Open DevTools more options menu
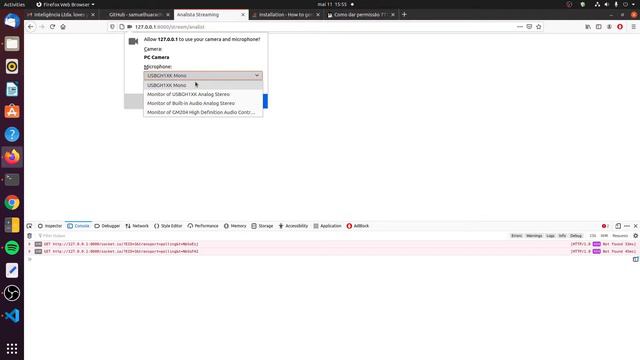Viewport: 640px width, 360px height. [x=627, y=226]
